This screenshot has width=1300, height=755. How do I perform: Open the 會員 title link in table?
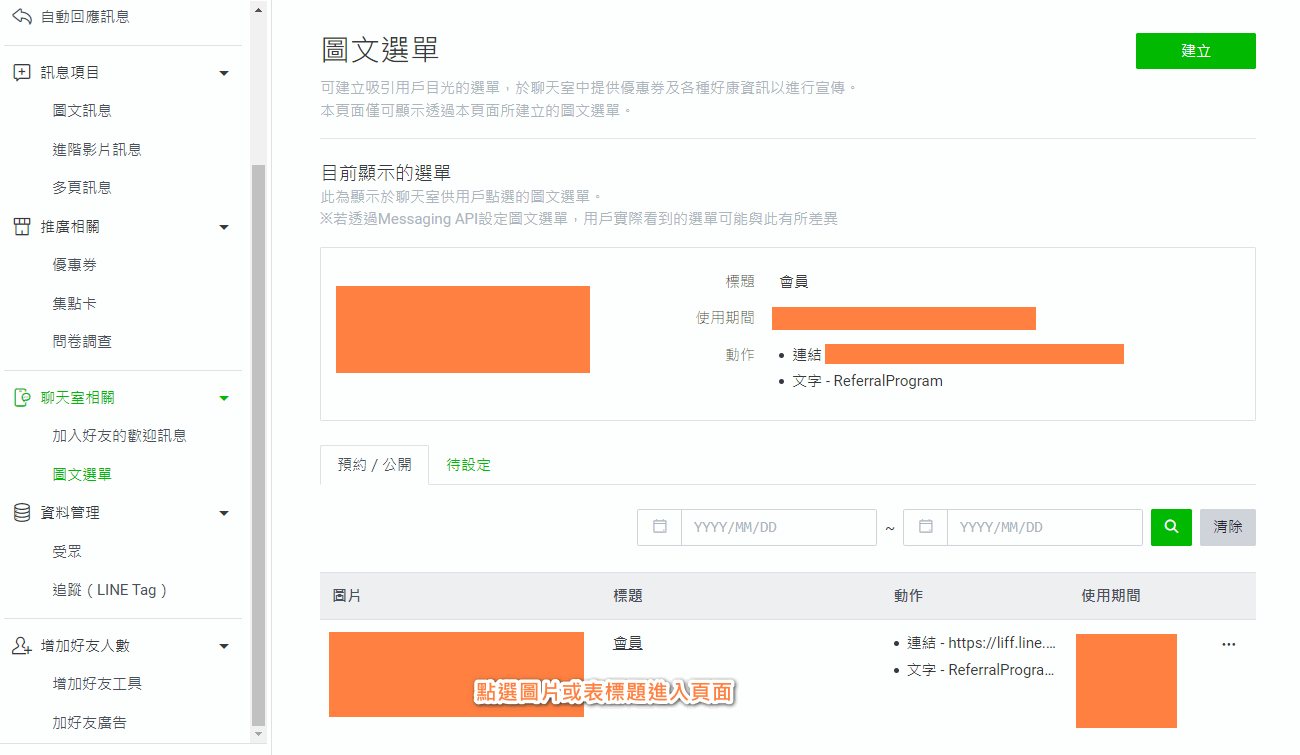point(627,644)
